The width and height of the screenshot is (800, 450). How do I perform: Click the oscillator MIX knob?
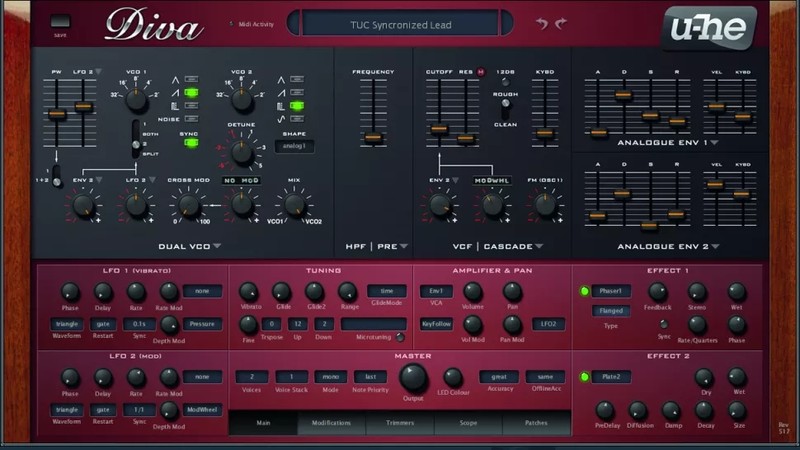(294, 205)
